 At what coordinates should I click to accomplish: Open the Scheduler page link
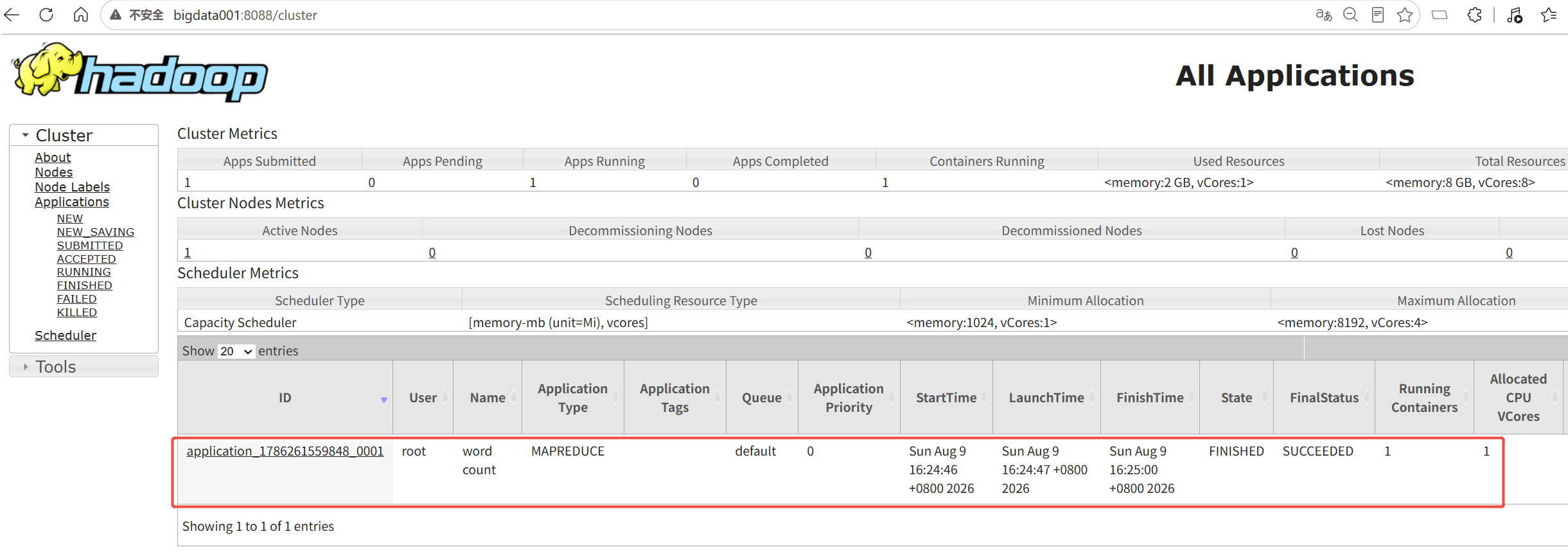[66, 335]
